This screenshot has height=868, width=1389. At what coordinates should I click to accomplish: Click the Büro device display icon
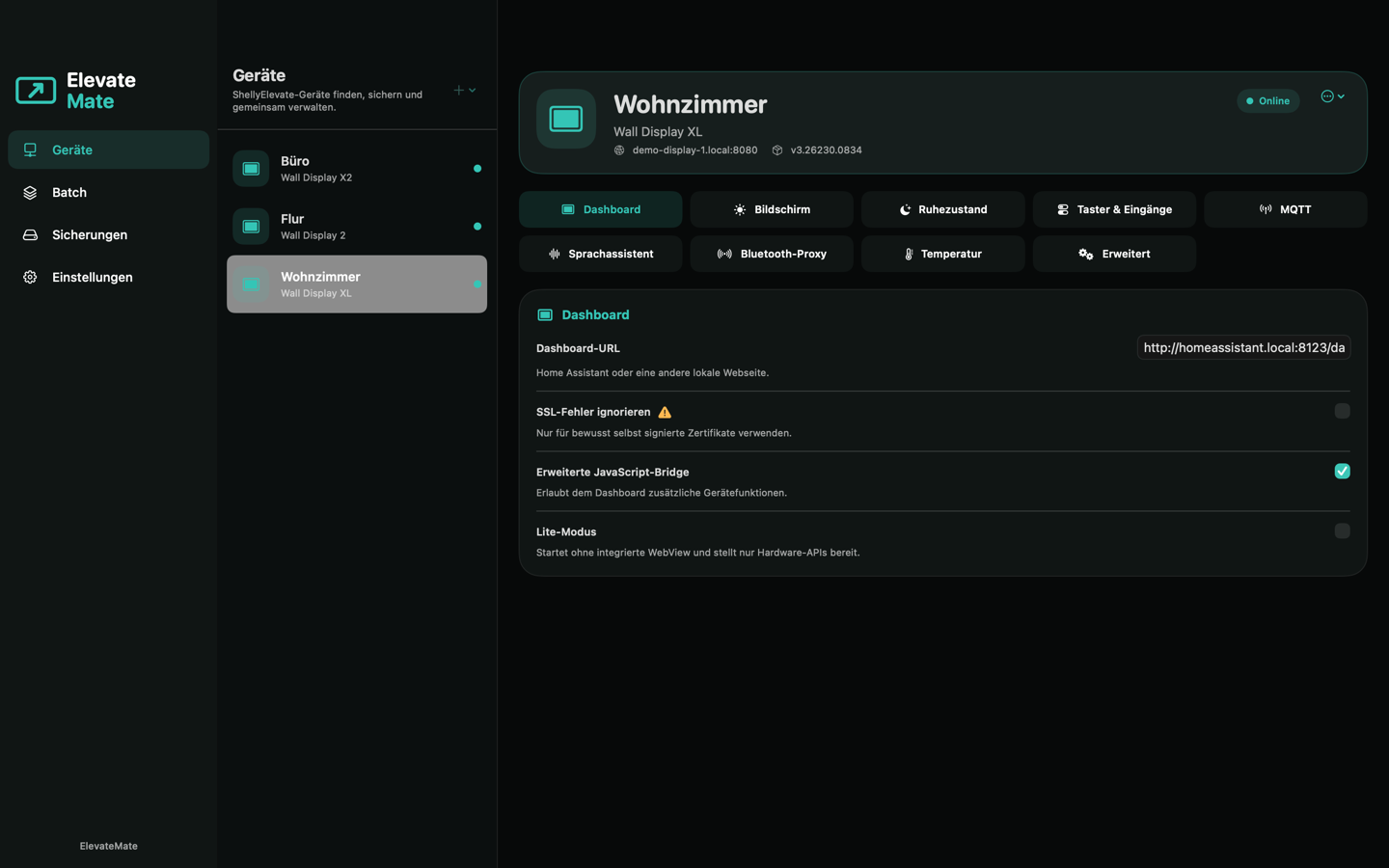pyautogui.click(x=251, y=169)
